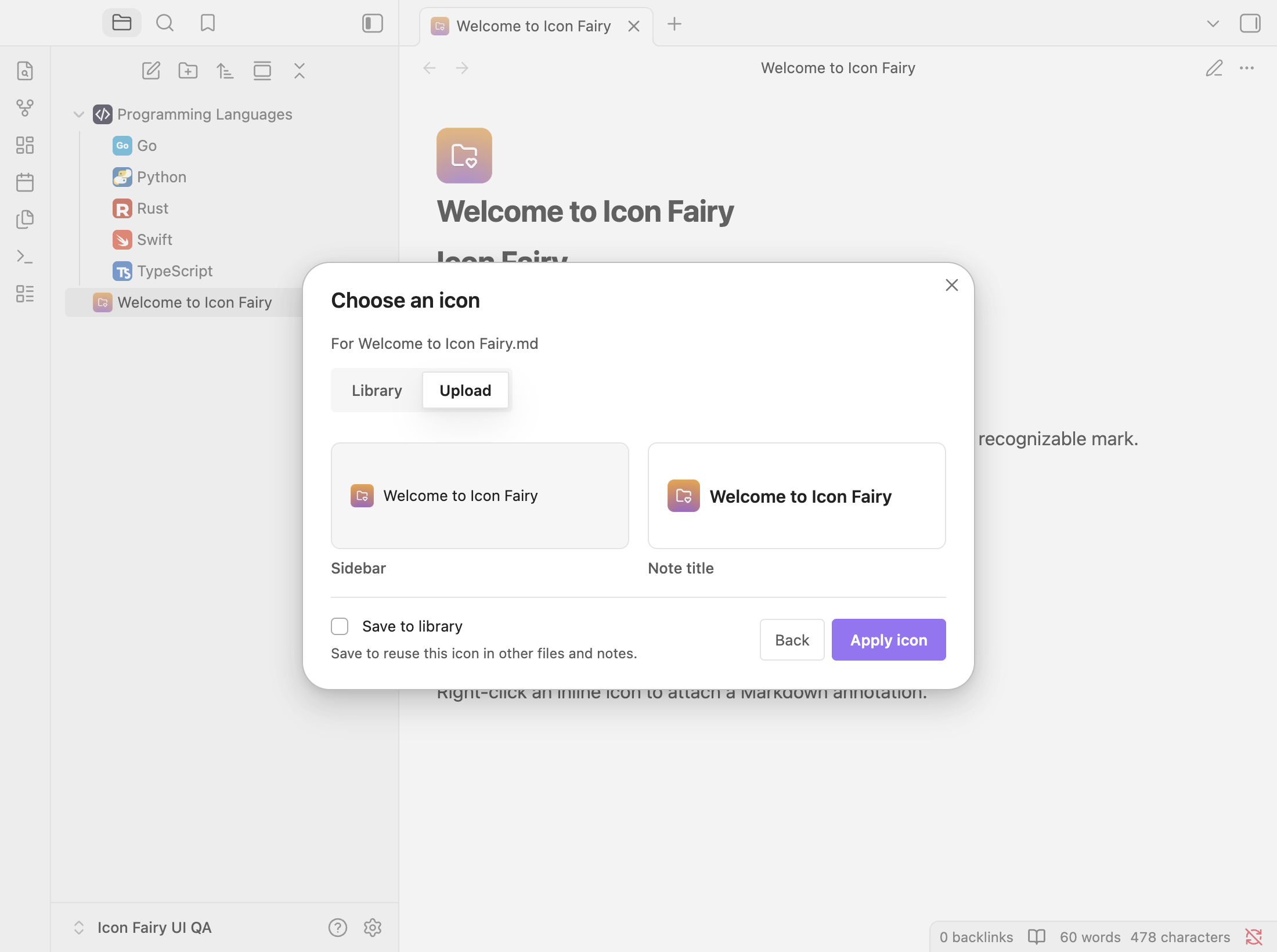
Task: Click auto-reveal current file icon
Action: [x=262, y=71]
